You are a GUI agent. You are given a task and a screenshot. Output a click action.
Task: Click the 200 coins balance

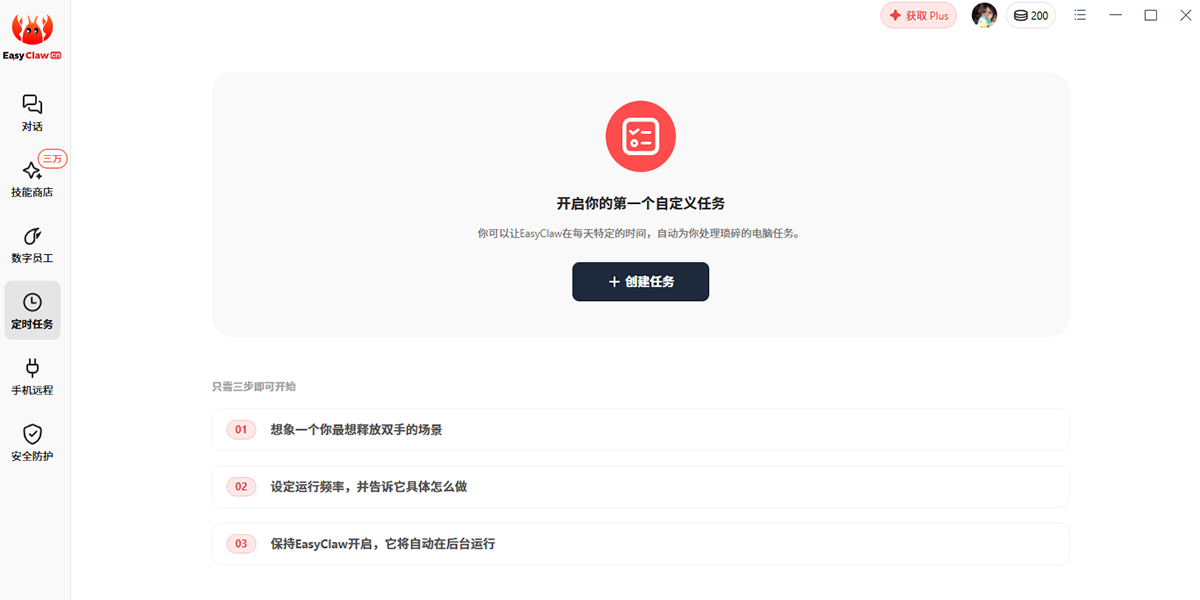(x=1031, y=16)
